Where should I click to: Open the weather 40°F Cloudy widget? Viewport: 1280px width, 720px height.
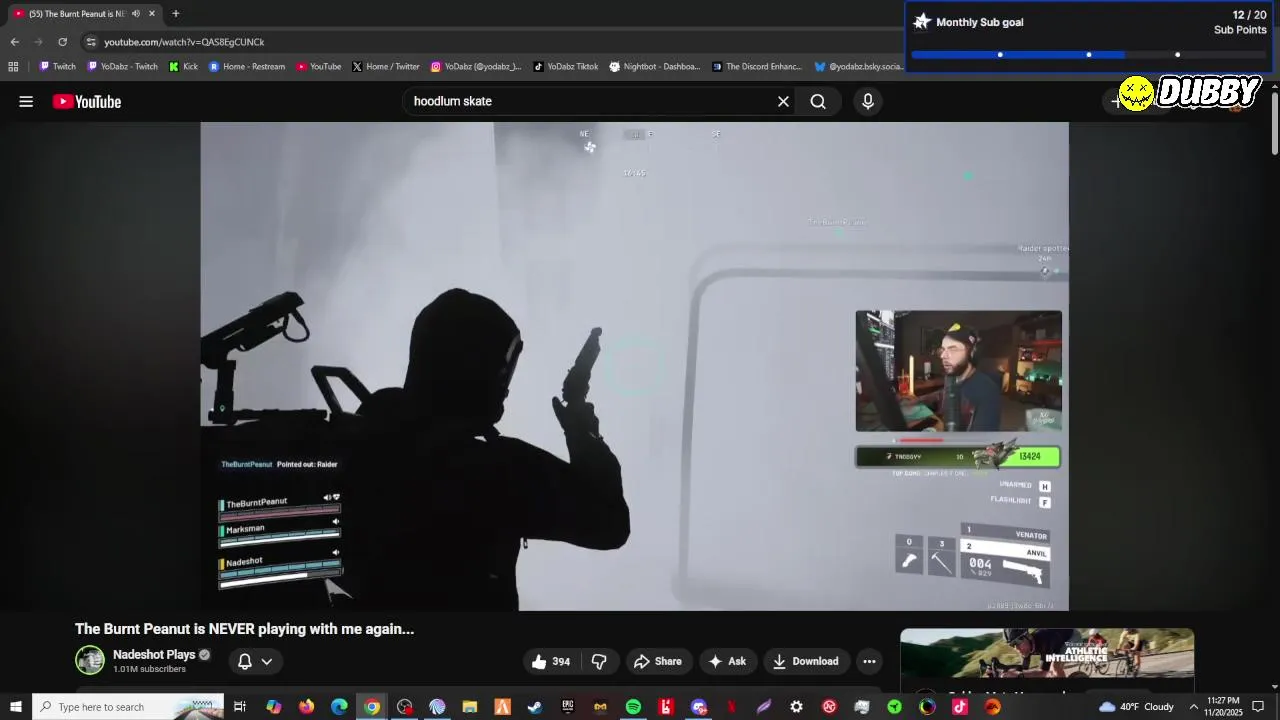[x=1137, y=707]
